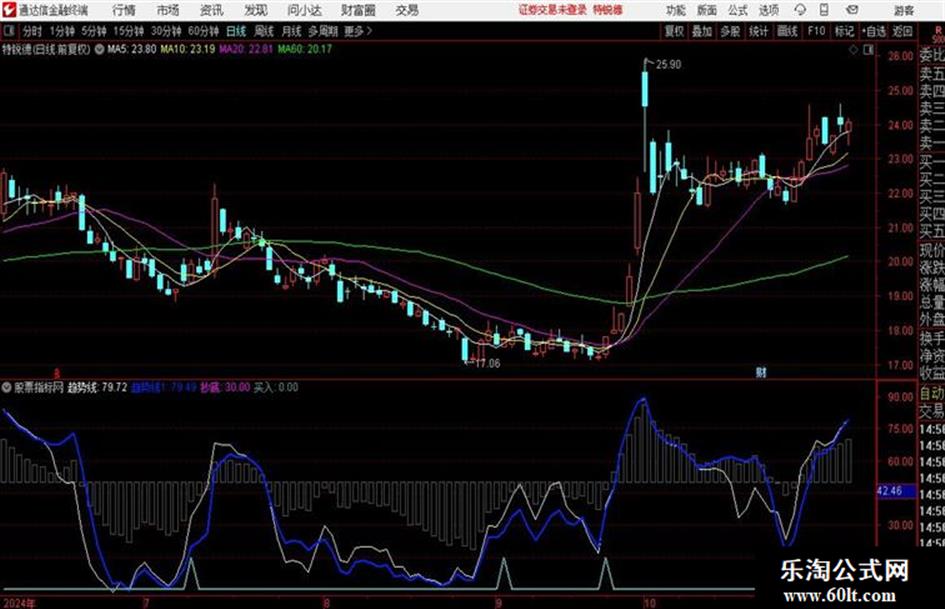This screenshot has width=945, height=609.
Task: Select the 日线 daily period tab
Action: click(x=236, y=31)
